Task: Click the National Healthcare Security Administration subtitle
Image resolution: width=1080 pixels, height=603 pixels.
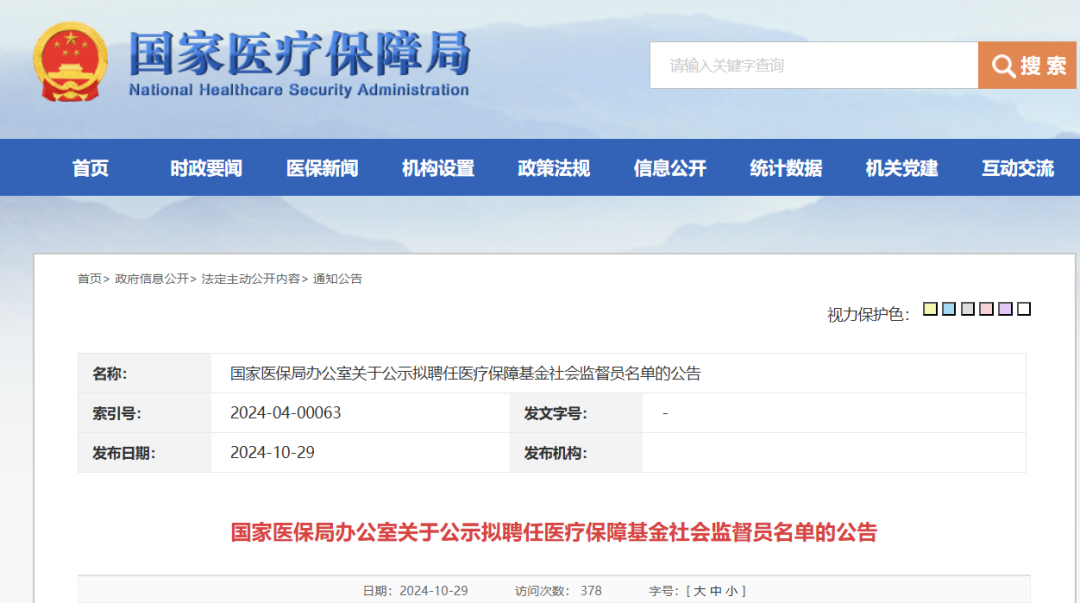Action: pos(299,90)
